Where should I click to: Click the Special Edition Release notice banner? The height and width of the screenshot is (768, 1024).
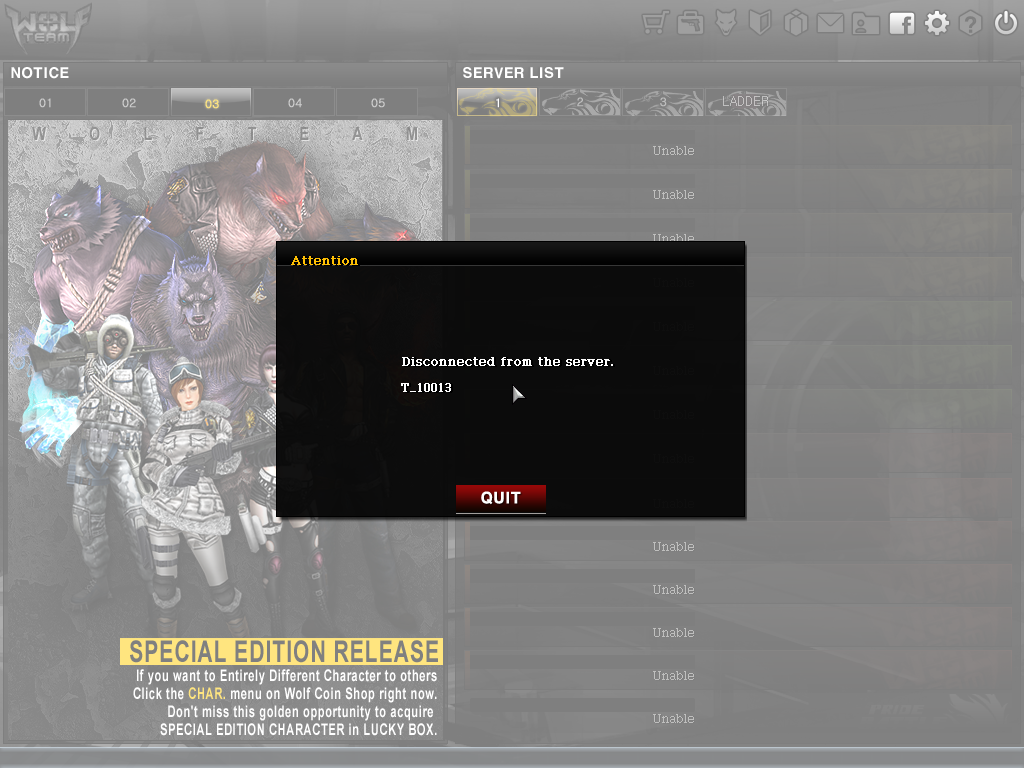point(281,651)
